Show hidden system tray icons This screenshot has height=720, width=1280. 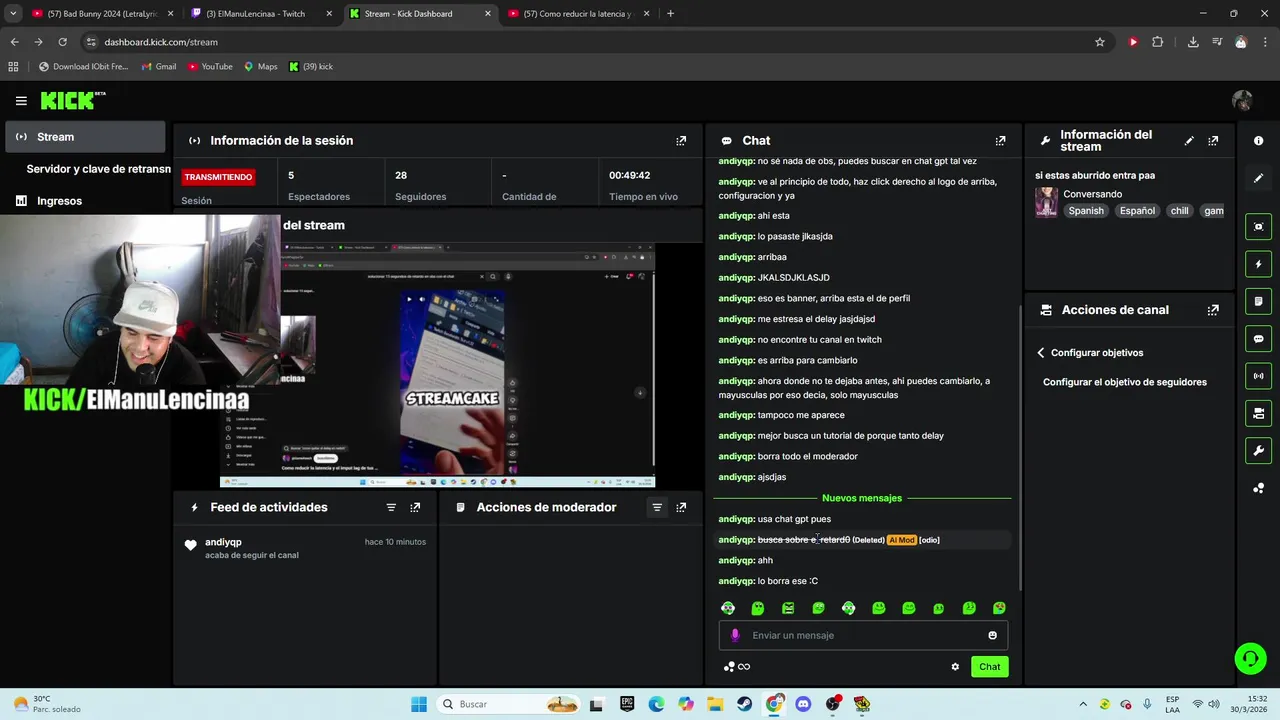point(1083,704)
